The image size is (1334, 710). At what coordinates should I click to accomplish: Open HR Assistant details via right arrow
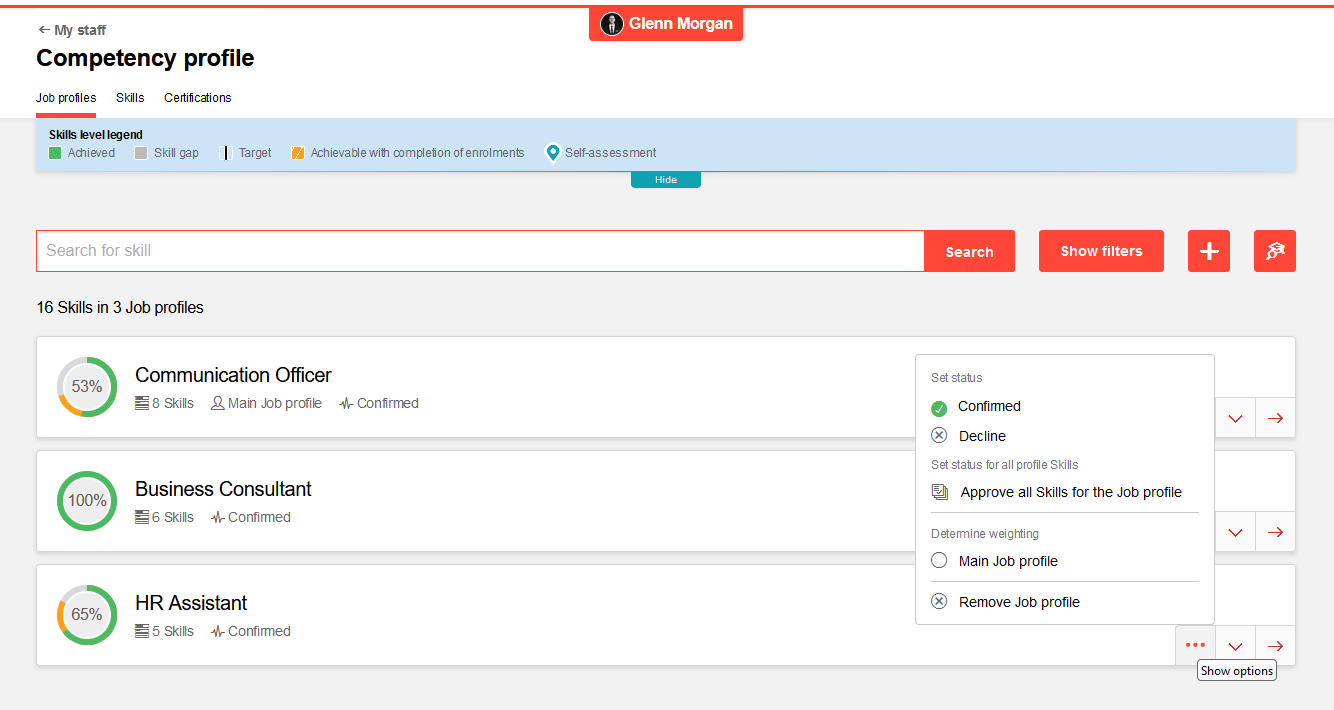pos(1275,645)
